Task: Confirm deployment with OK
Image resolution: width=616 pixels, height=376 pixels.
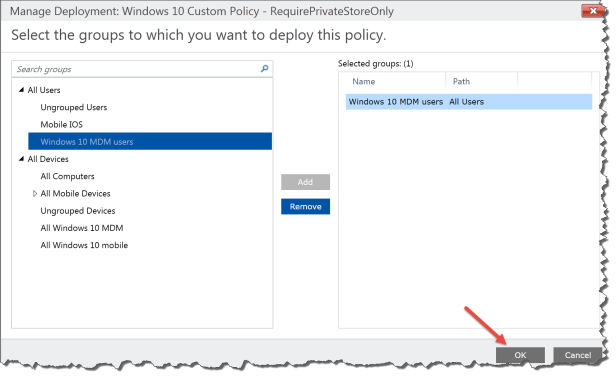Action: 520,355
